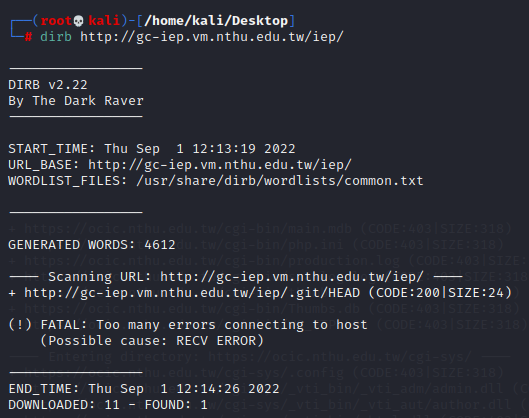The height and width of the screenshot is (418, 529).
Task: Click the Scanning URL line
Action: point(236,277)
